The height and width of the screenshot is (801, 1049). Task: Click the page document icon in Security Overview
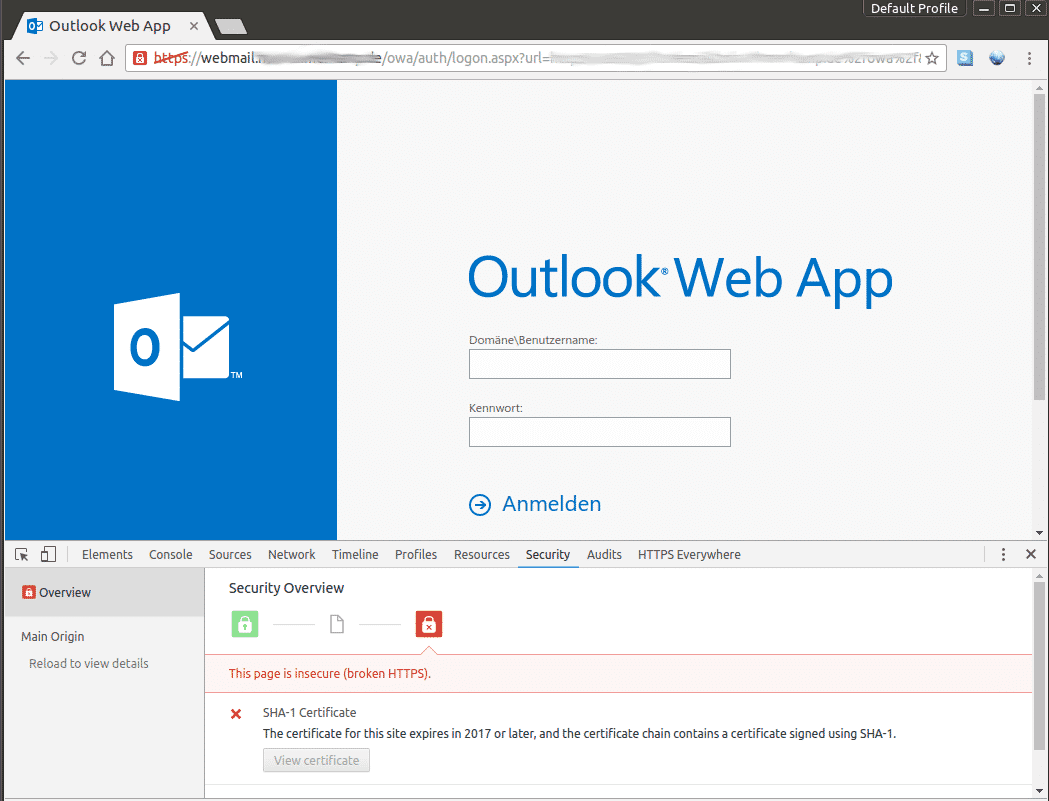click(337, 624)
